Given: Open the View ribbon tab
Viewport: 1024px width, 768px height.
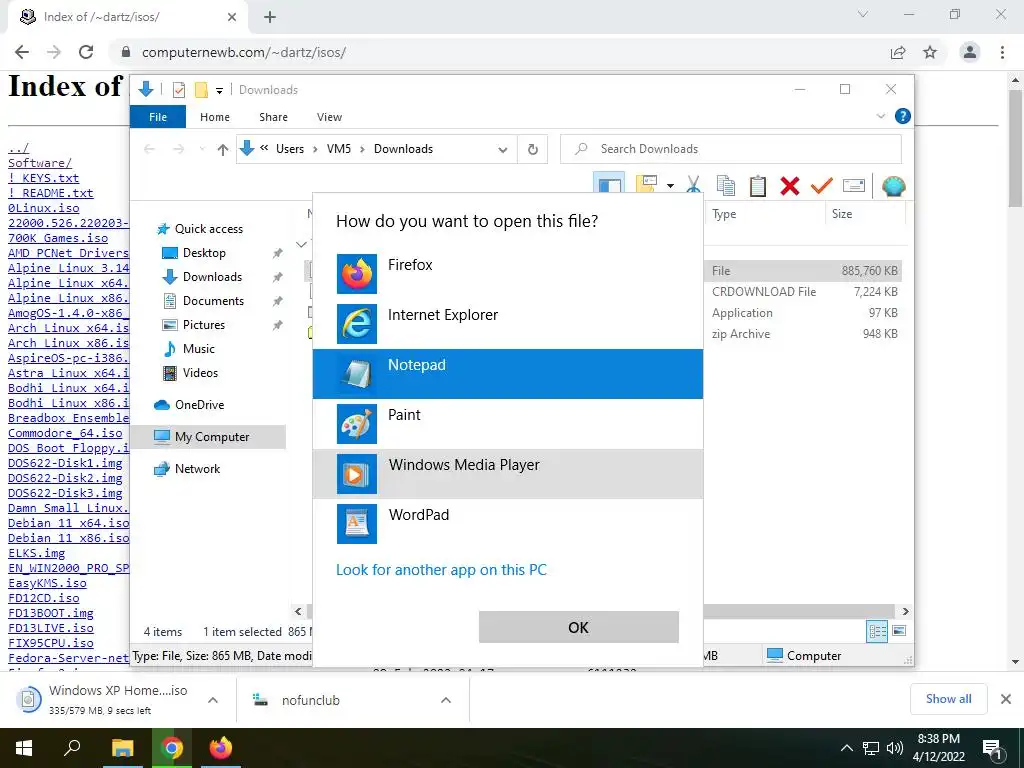Looking at the screenshot, I should 329,117.
